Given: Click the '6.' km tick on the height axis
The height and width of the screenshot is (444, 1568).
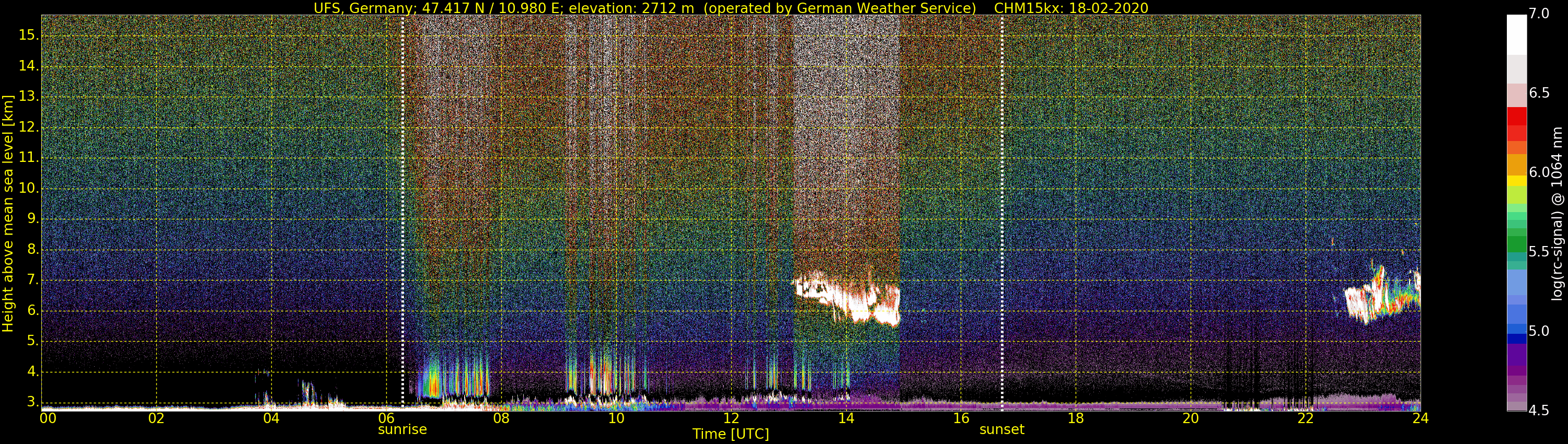Looking at the screenshot, I should 32,311.
